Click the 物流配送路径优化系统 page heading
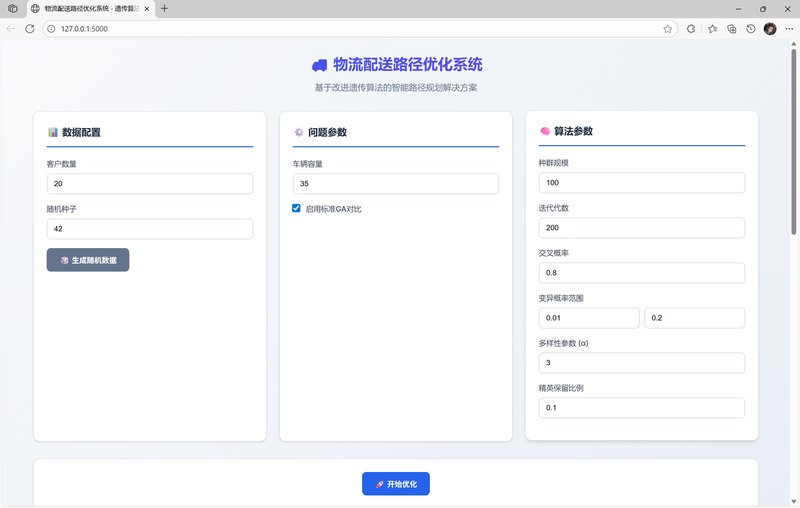 408,64
